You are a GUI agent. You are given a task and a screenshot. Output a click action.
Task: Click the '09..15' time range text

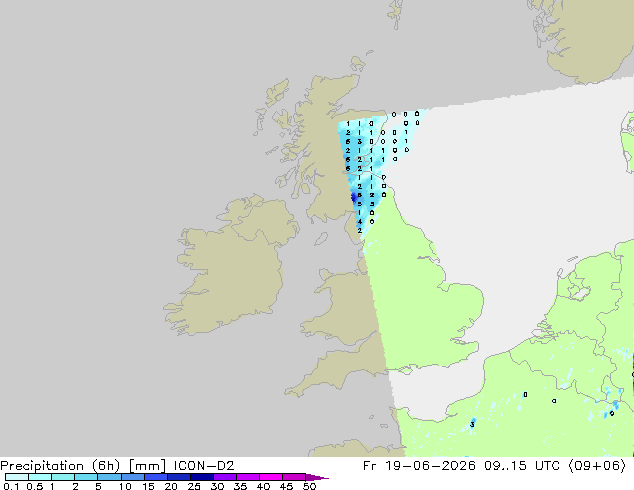click(x=505, y=466)
